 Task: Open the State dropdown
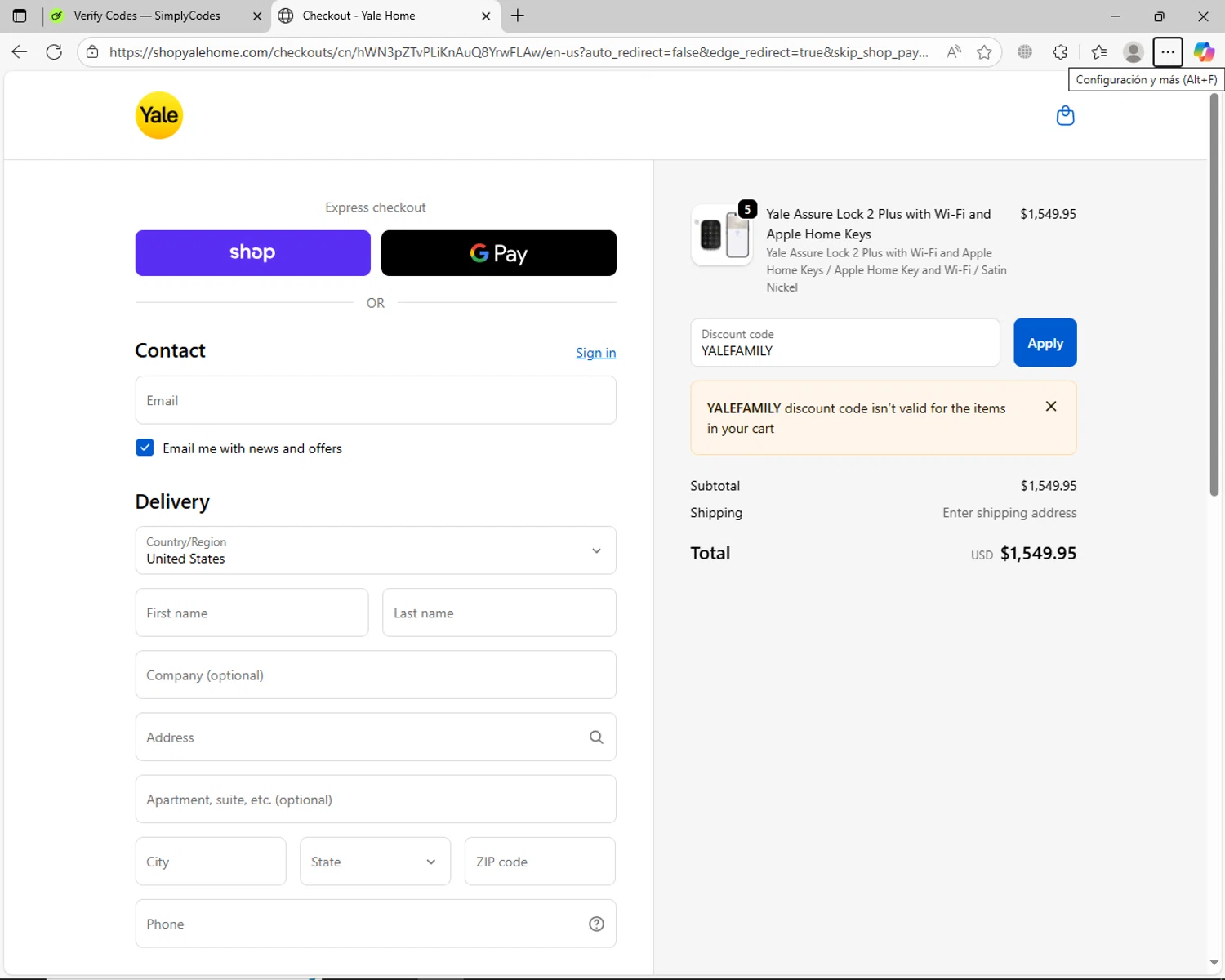pos(375,862)
